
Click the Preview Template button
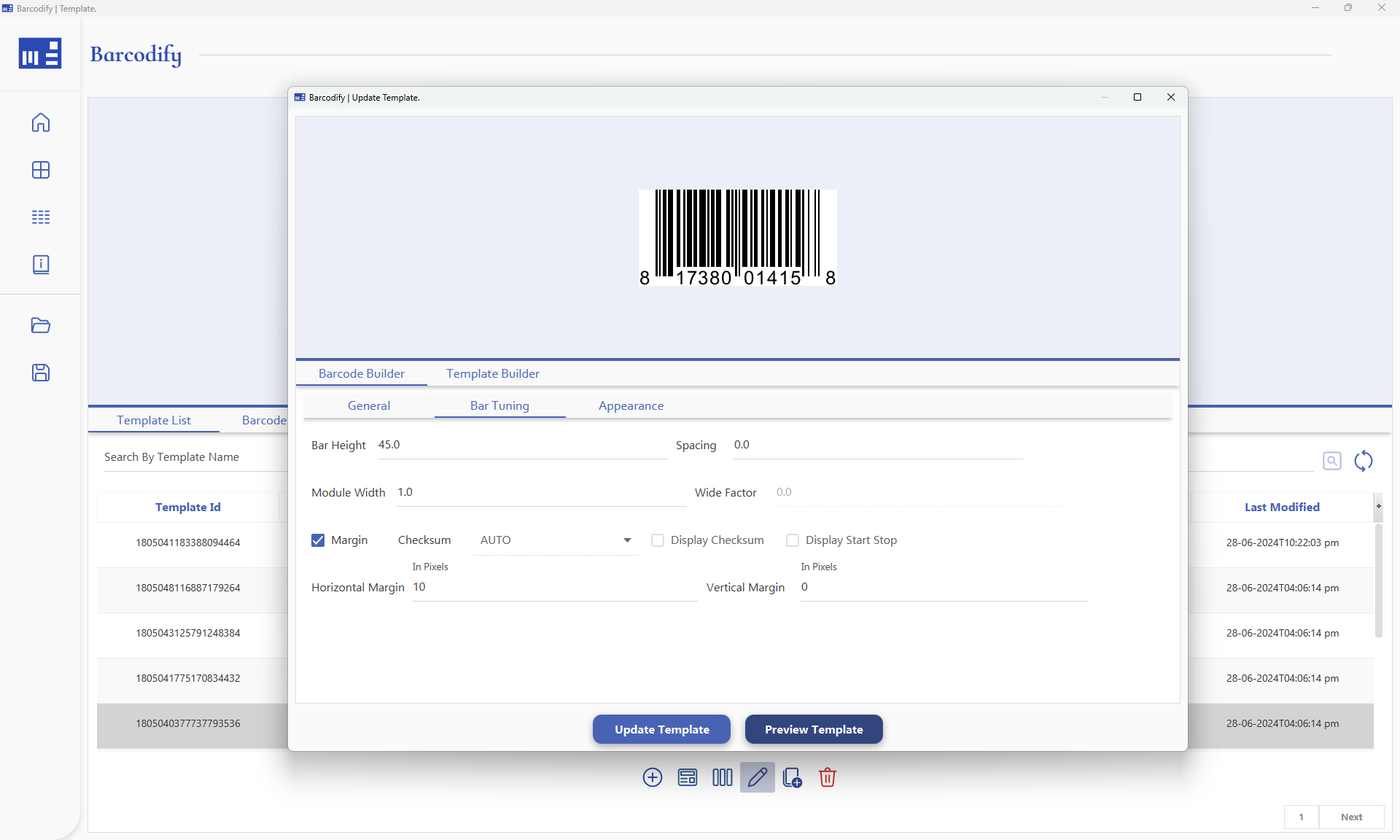[x=813, y=729]
